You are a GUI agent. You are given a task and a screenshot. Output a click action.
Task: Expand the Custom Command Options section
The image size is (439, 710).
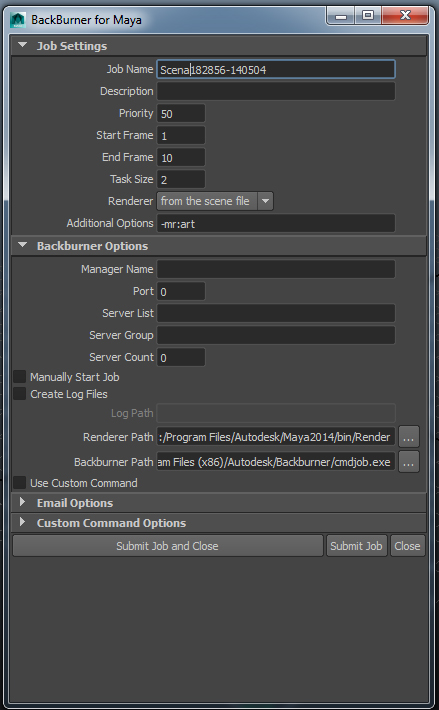22,522
